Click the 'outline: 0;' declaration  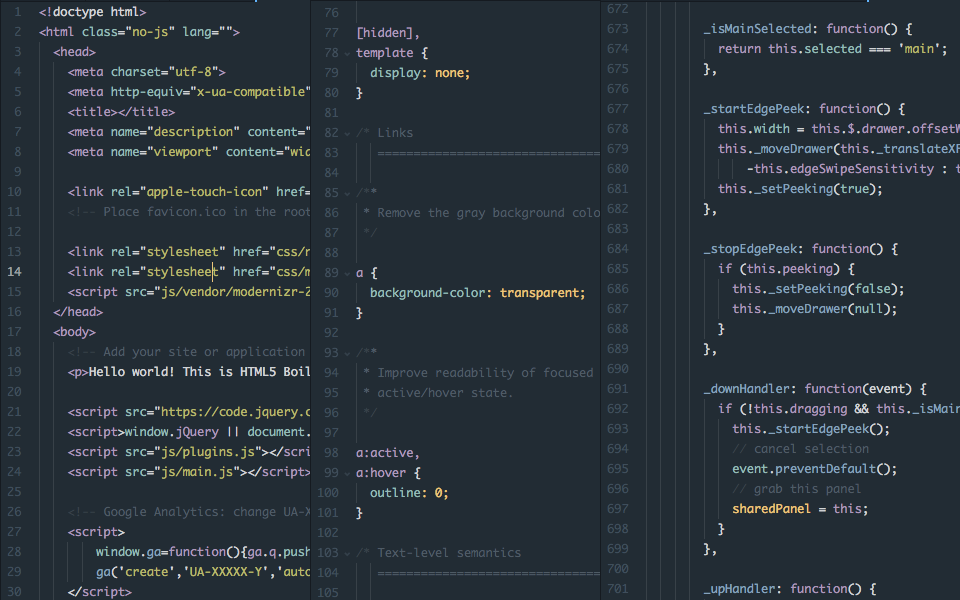coord(409,493)
